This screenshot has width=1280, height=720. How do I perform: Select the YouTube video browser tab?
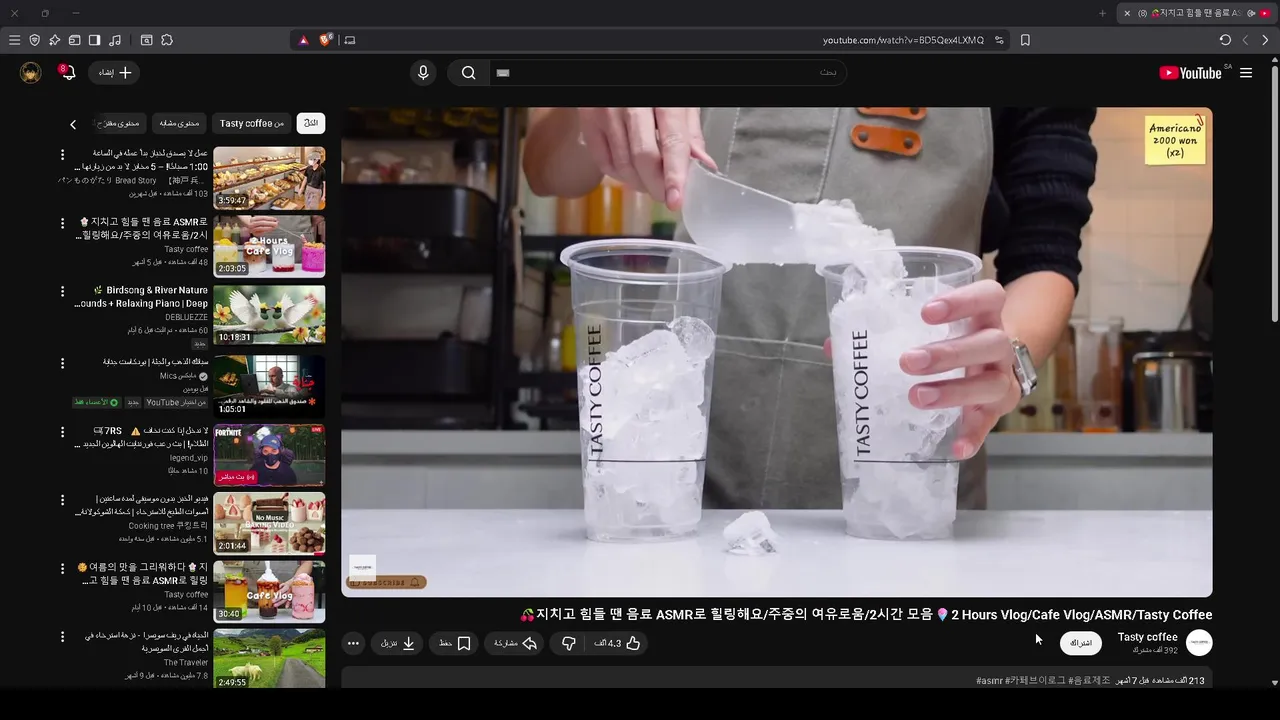pyautogui.click(x=1196, y=13)
